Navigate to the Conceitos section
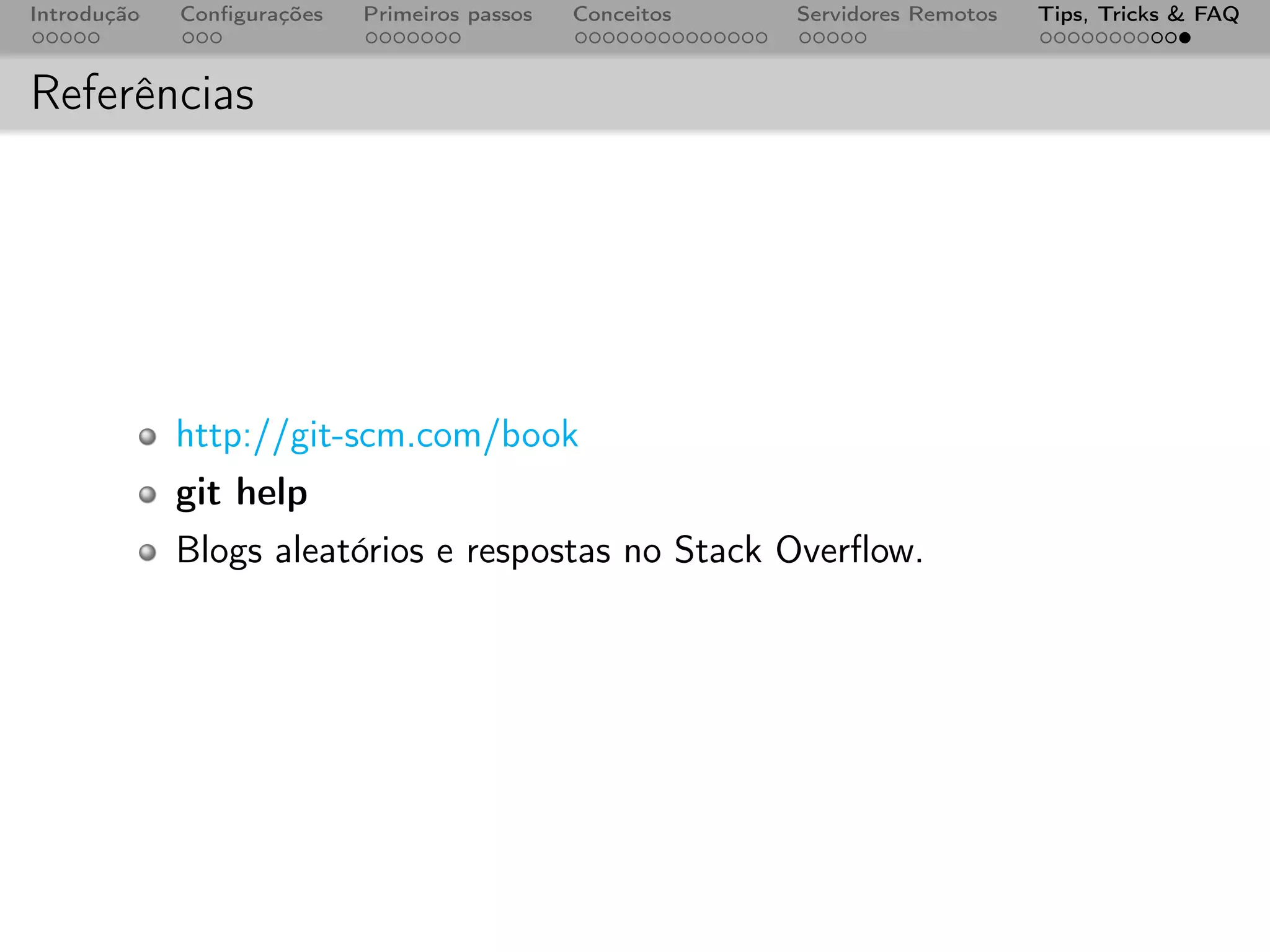The image size is (1270, 952). (622, 14)
